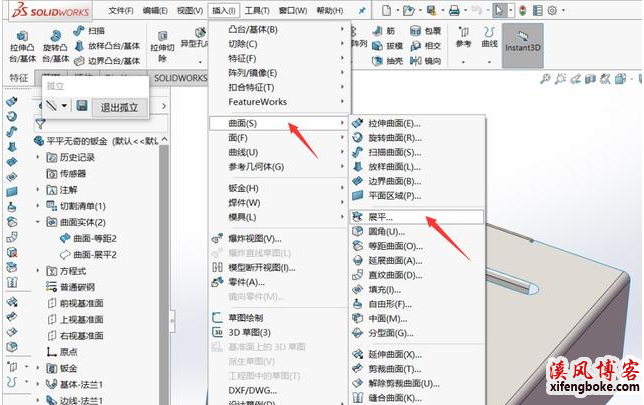
Task: Expand 注解 tree node
Action: click(38, 189)
